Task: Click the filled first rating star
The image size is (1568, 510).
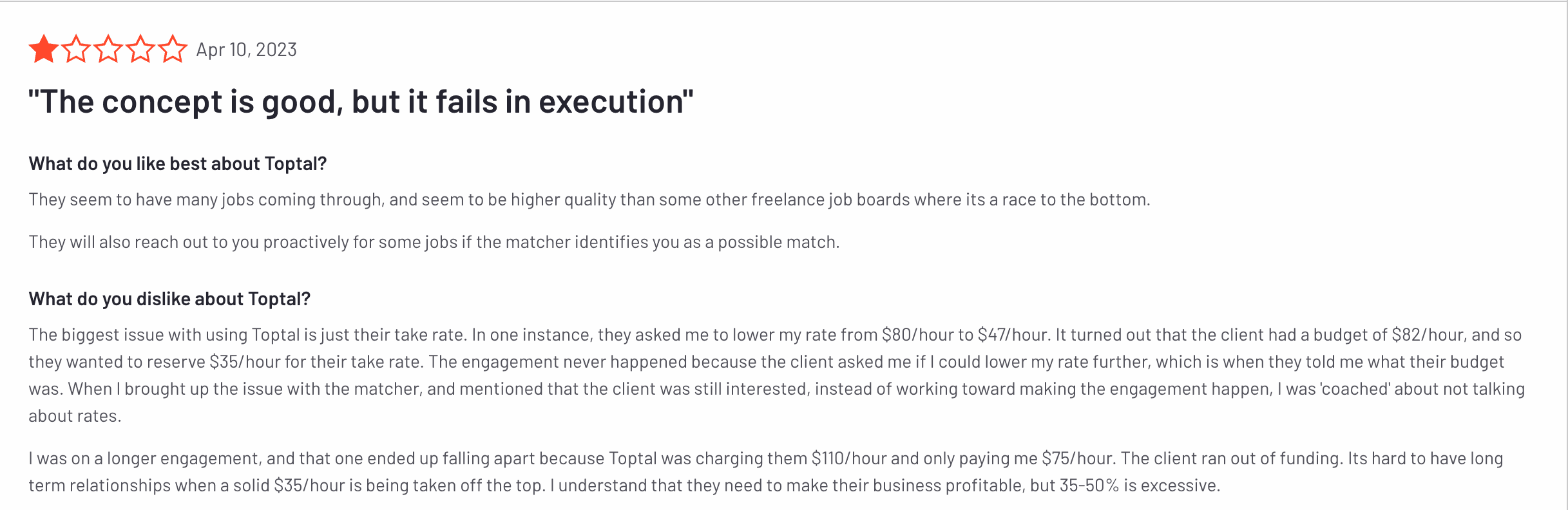Action: point(44,50)
